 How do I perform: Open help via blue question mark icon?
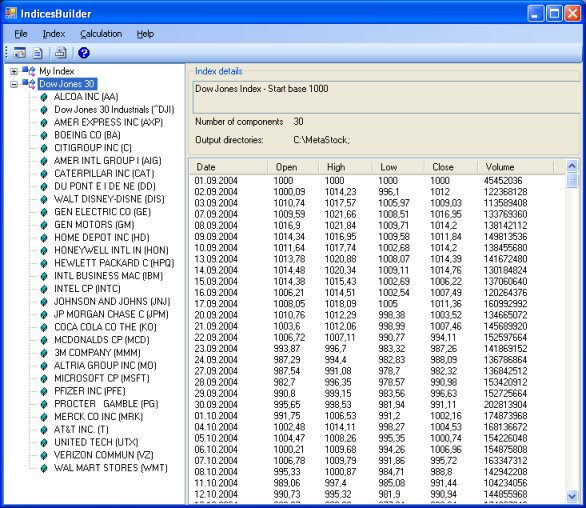click(x=84, y=53)
